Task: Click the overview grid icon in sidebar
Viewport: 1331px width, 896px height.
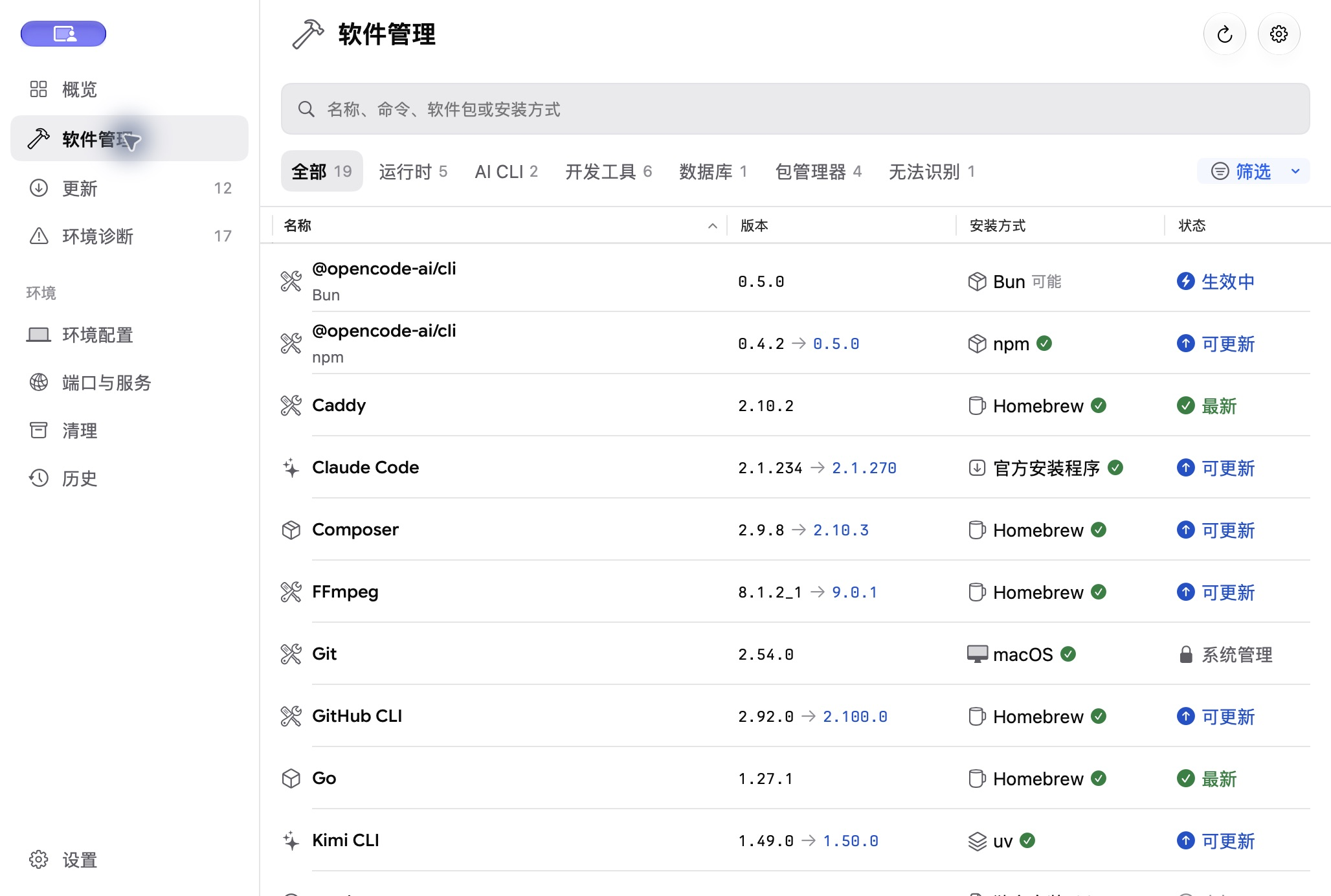Action: pos(39,89)
